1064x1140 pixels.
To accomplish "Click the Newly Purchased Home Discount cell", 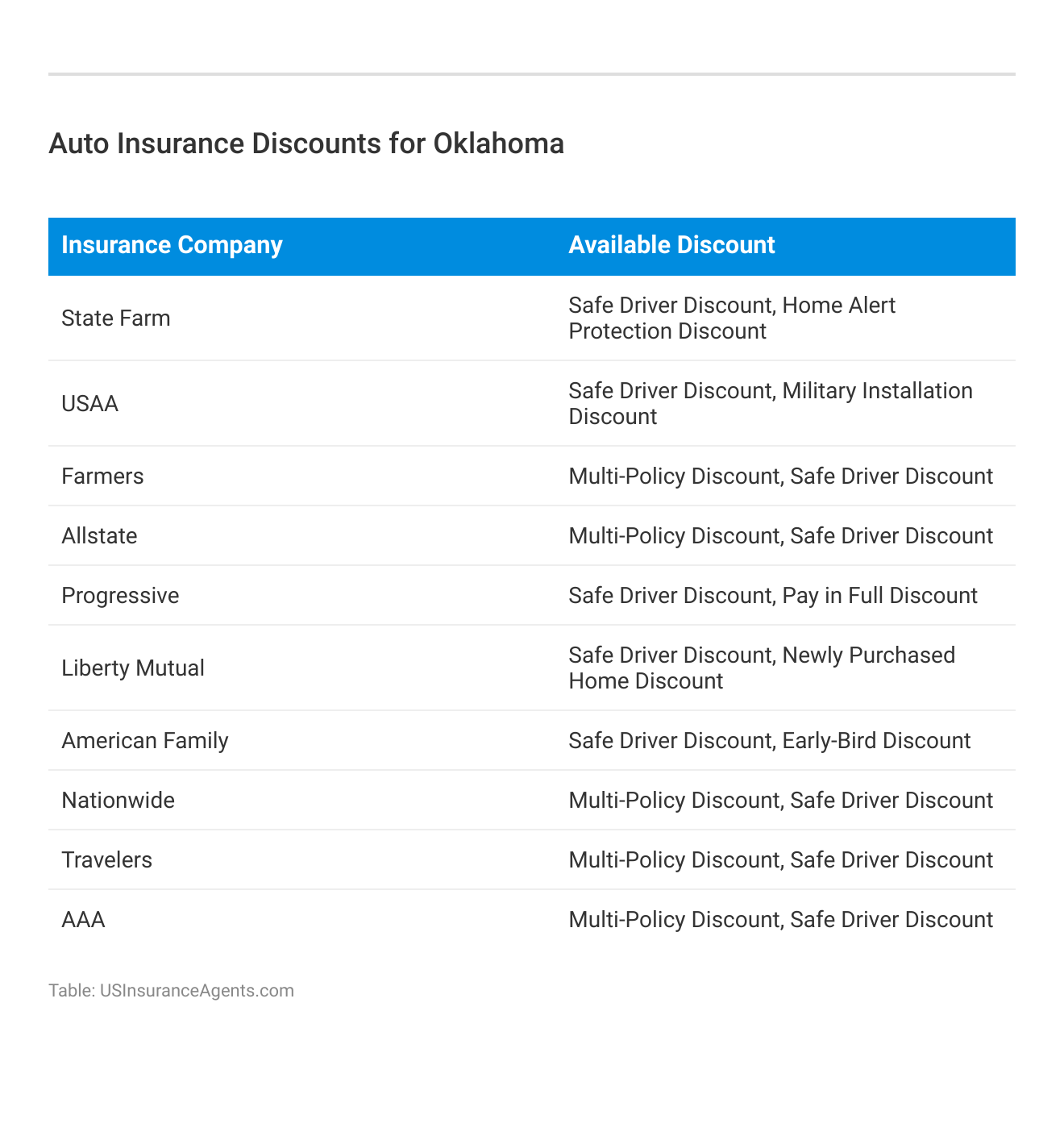I will click(x=762, y=668).
